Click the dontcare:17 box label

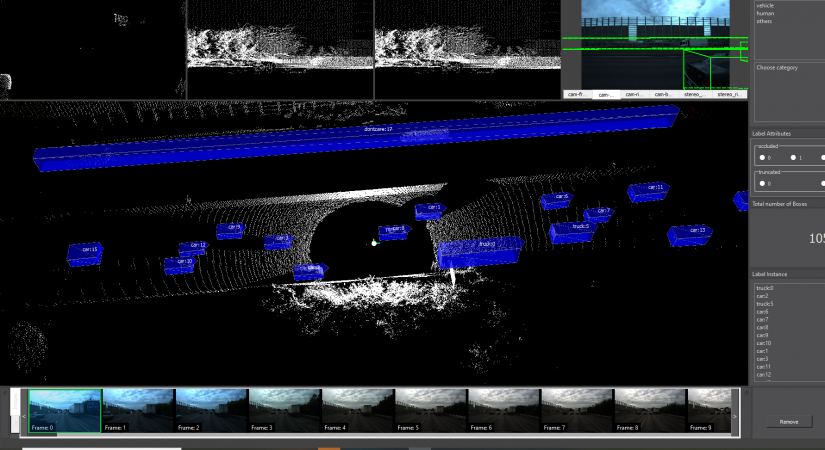point(378,130)
